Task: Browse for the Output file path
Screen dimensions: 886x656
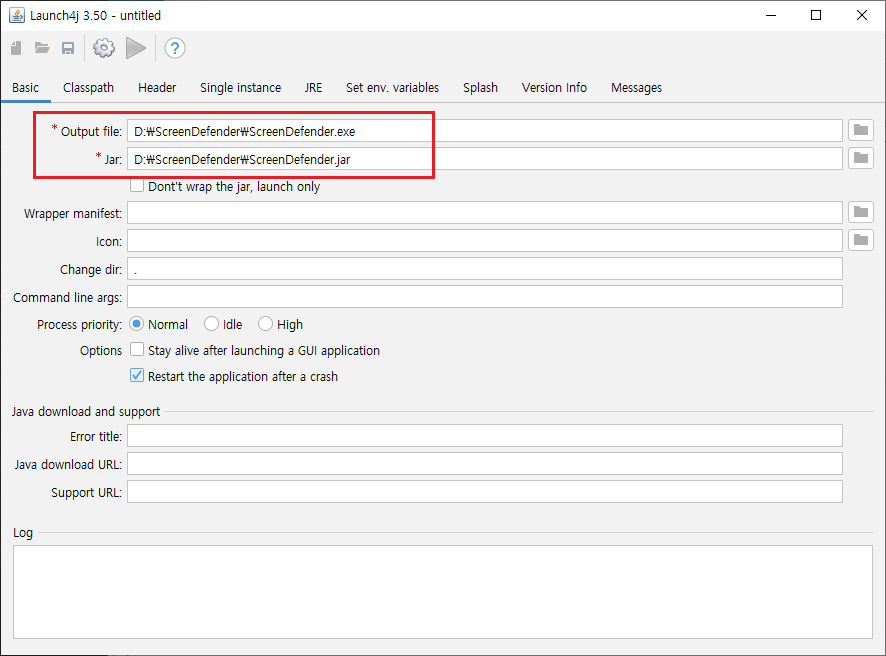Action: [x=861, y=131]
